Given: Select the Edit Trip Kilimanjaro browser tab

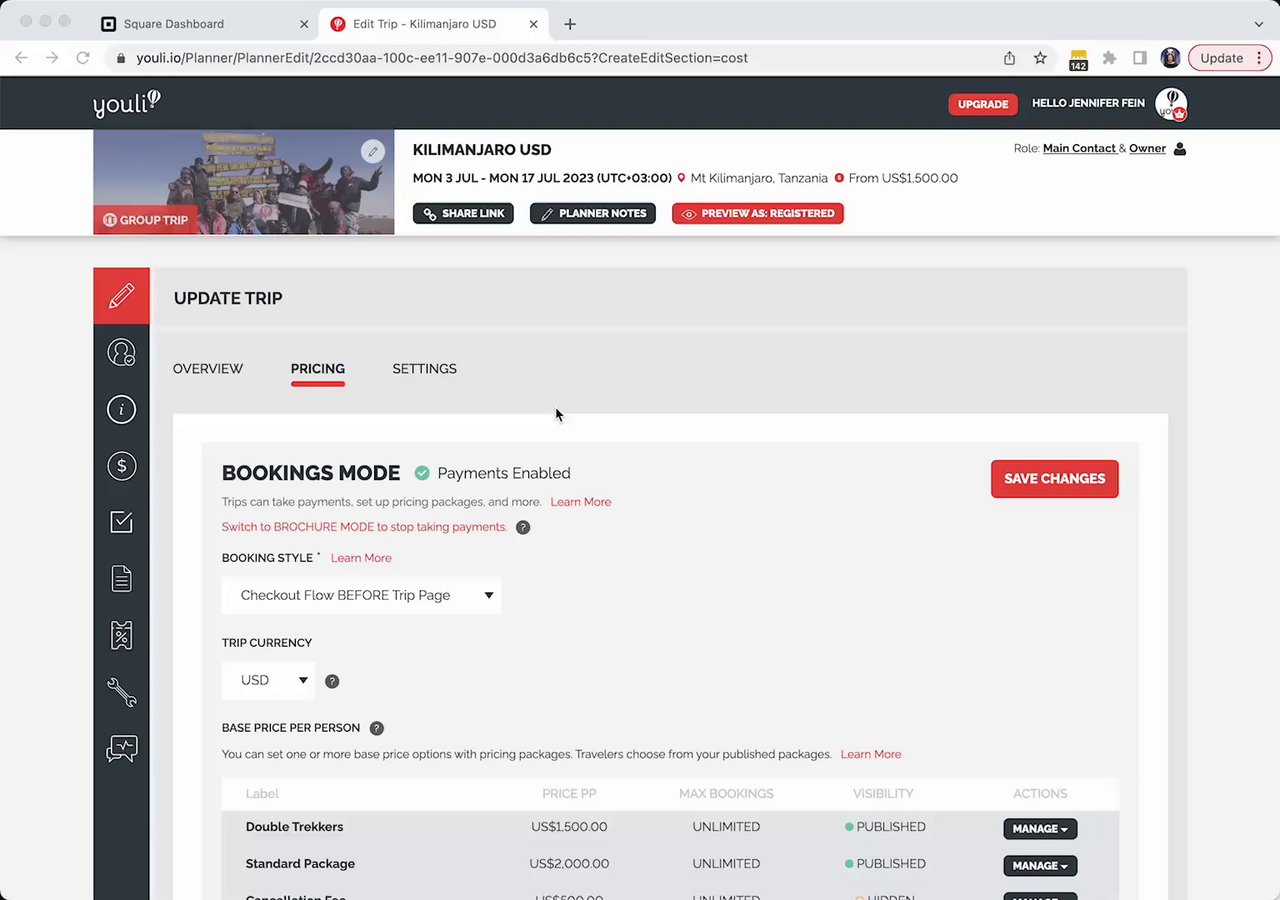Looking at the screenshot, I should tap(433, 24).
